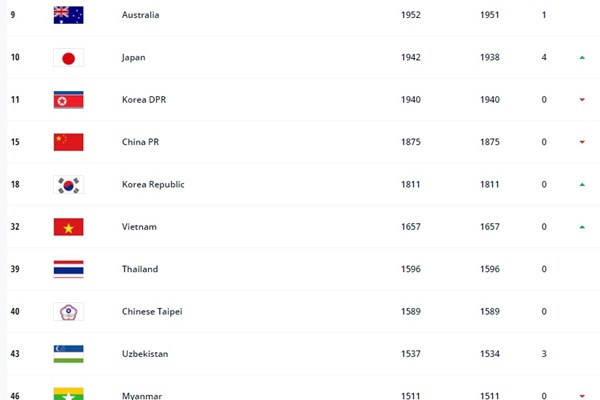The image size is (600, 400).
Task: Click rank number 32 for Vietnam
Action: pos(15,227)
